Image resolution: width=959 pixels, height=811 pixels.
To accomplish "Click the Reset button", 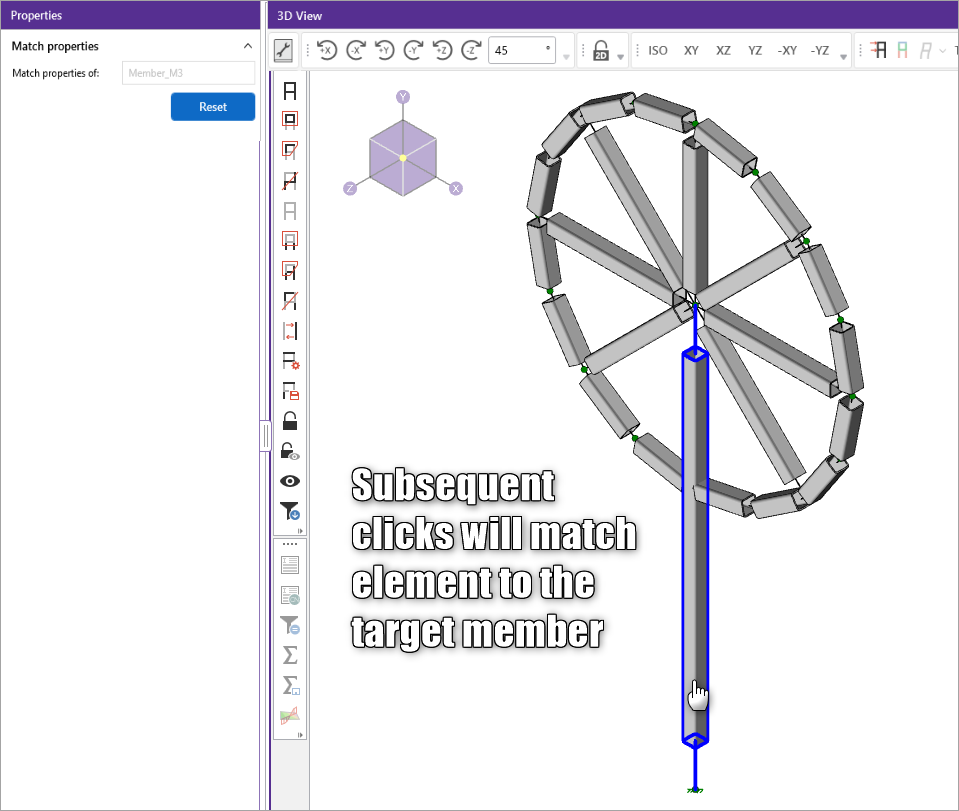I will pyautogui.click(x=213, y=107).
